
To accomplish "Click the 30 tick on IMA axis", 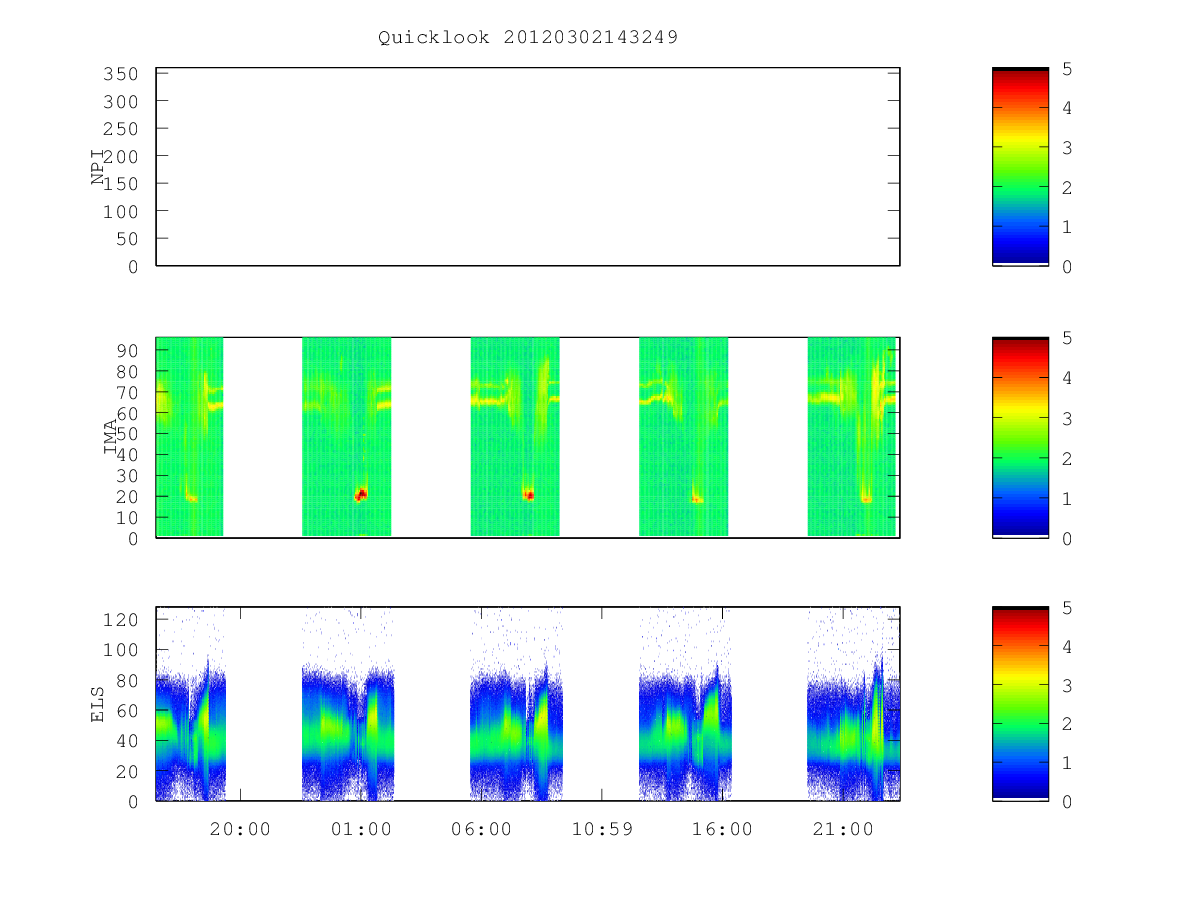I will click(128, 475).
